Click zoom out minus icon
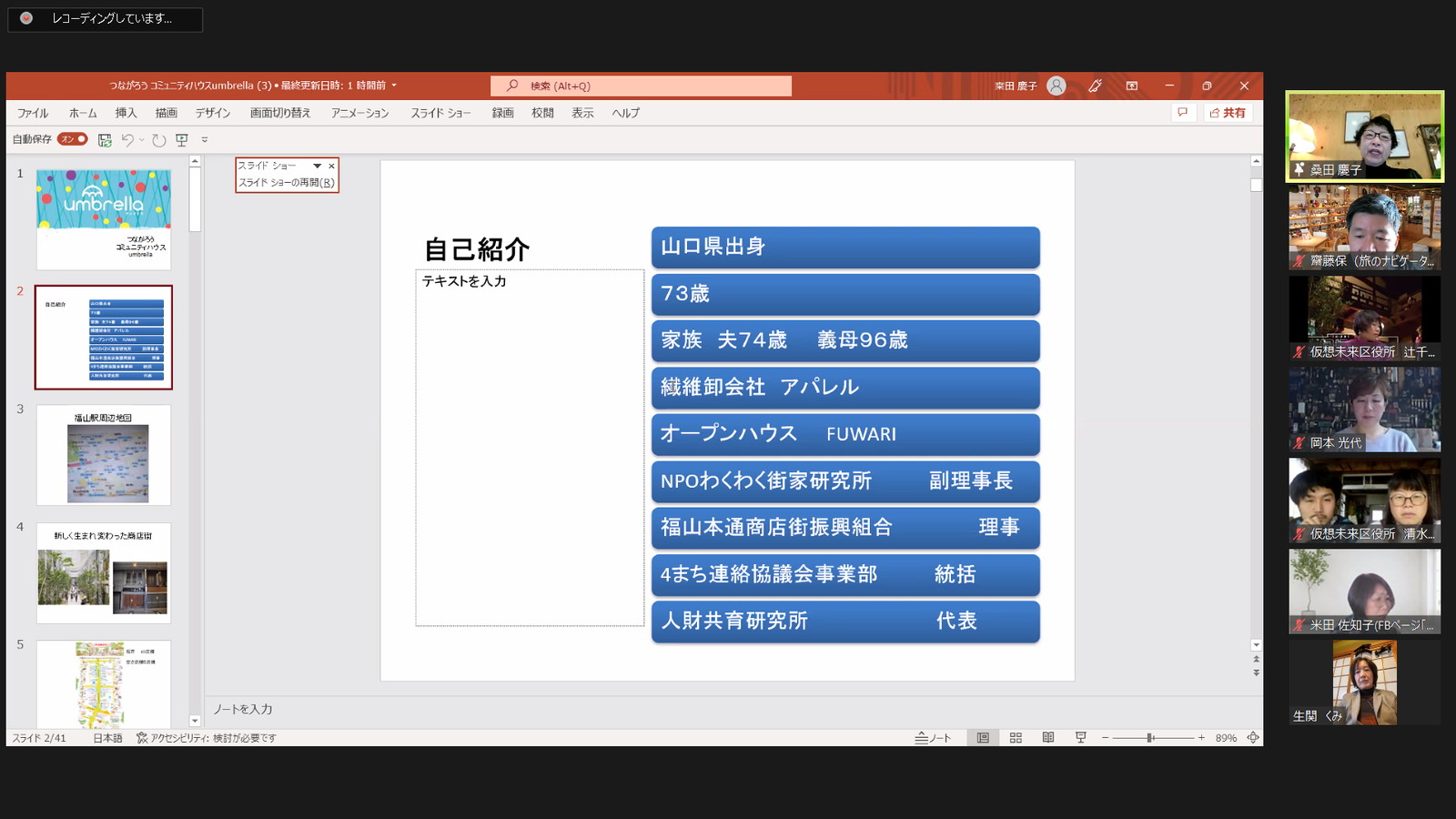 coord(1105,738)
